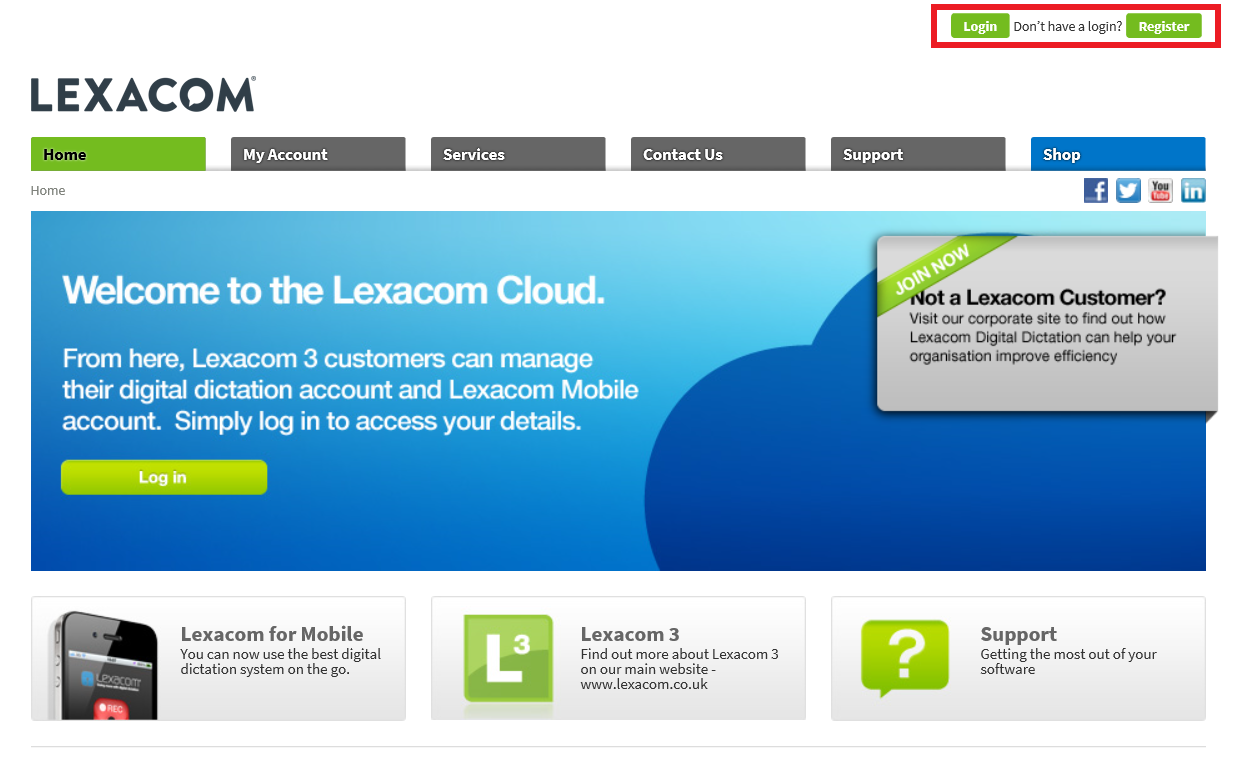This screenshot has height=772, width=1236.
Task: Open the LinkedIn social icon
Action: tap(1193, 190)
